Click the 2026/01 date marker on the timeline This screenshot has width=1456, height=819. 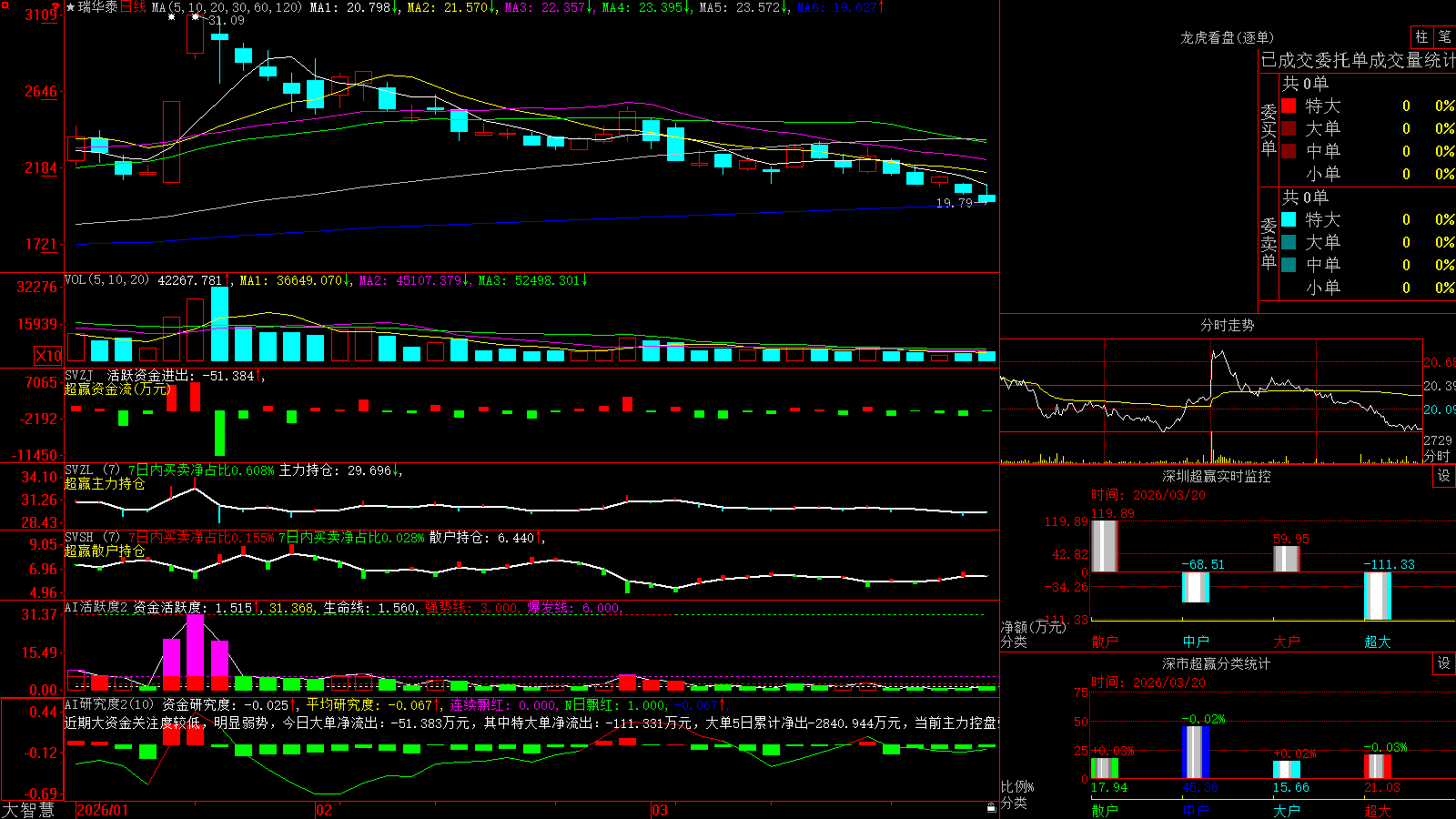coord(104,810)
